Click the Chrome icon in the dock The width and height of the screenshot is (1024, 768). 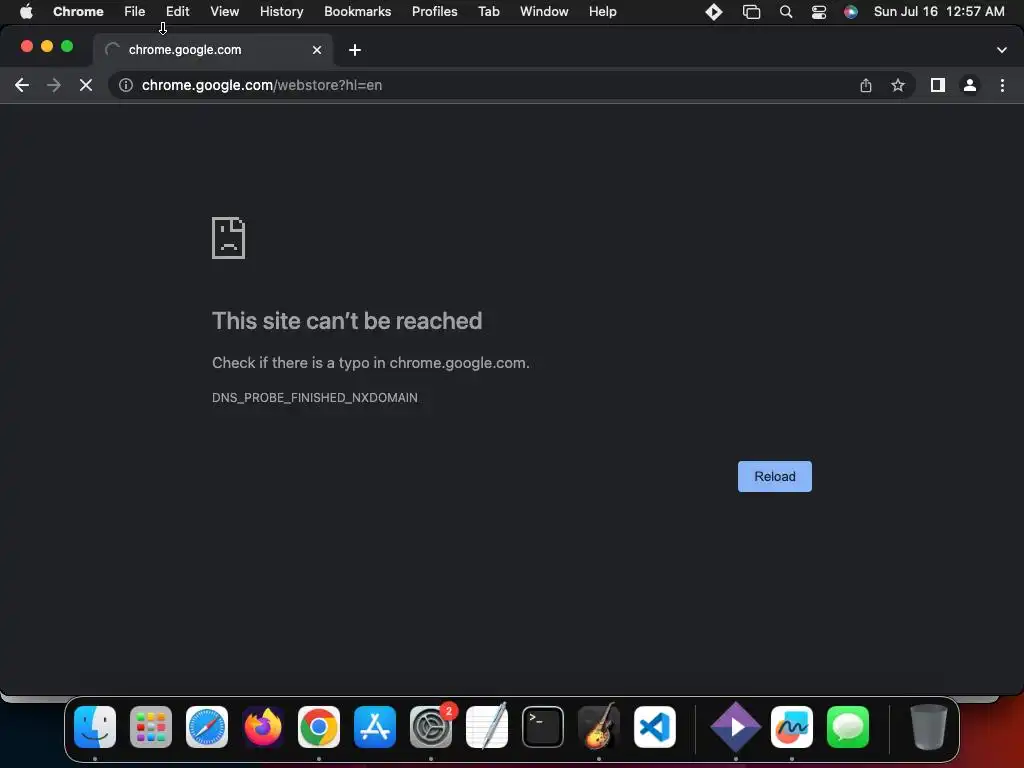(319, 727)
